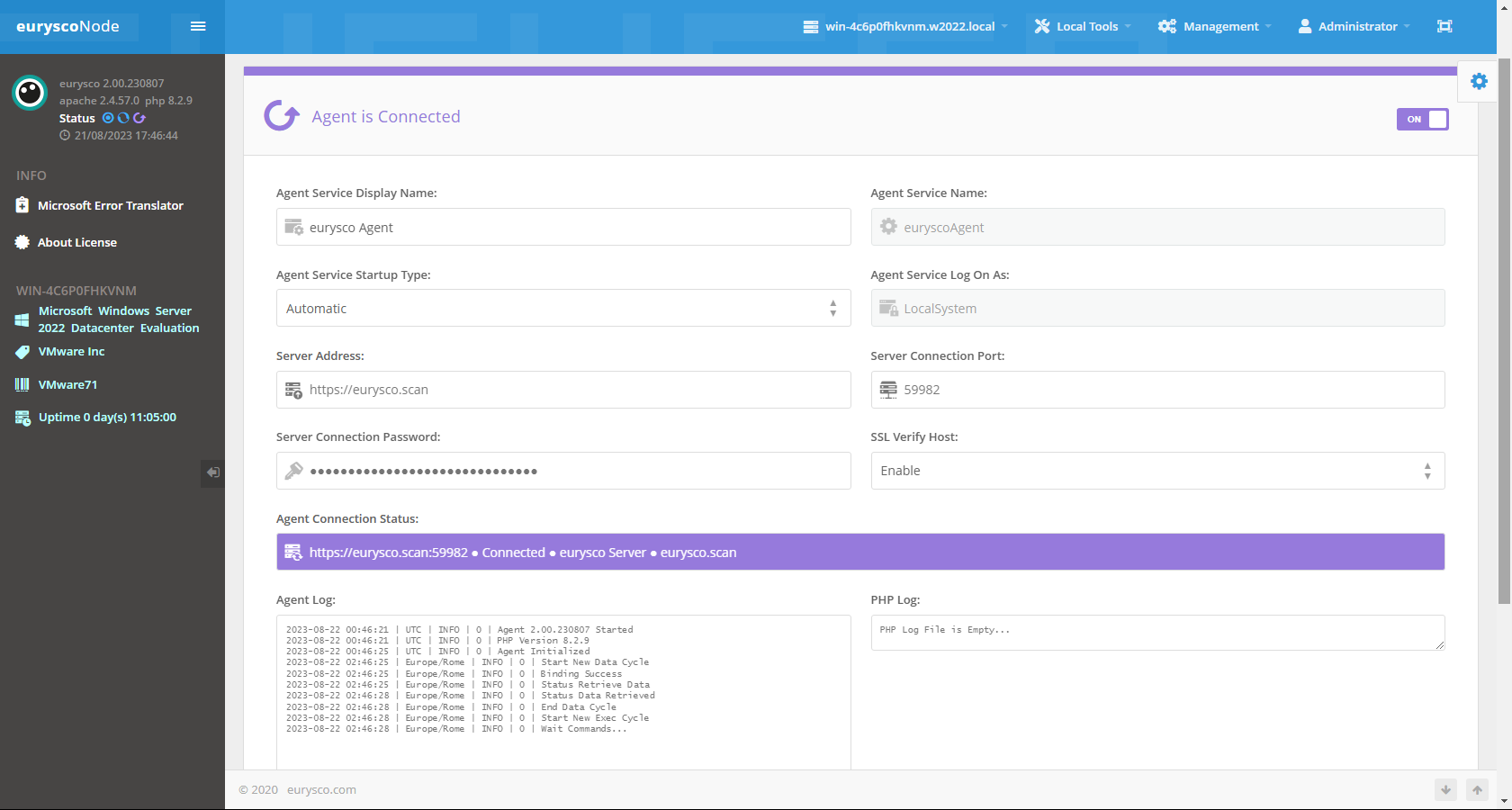The width and height of the screenshot is (1512, 810).
Task: Click the Microsoft Error Translator clipboard icon
Action: click(x=22, y=205)
